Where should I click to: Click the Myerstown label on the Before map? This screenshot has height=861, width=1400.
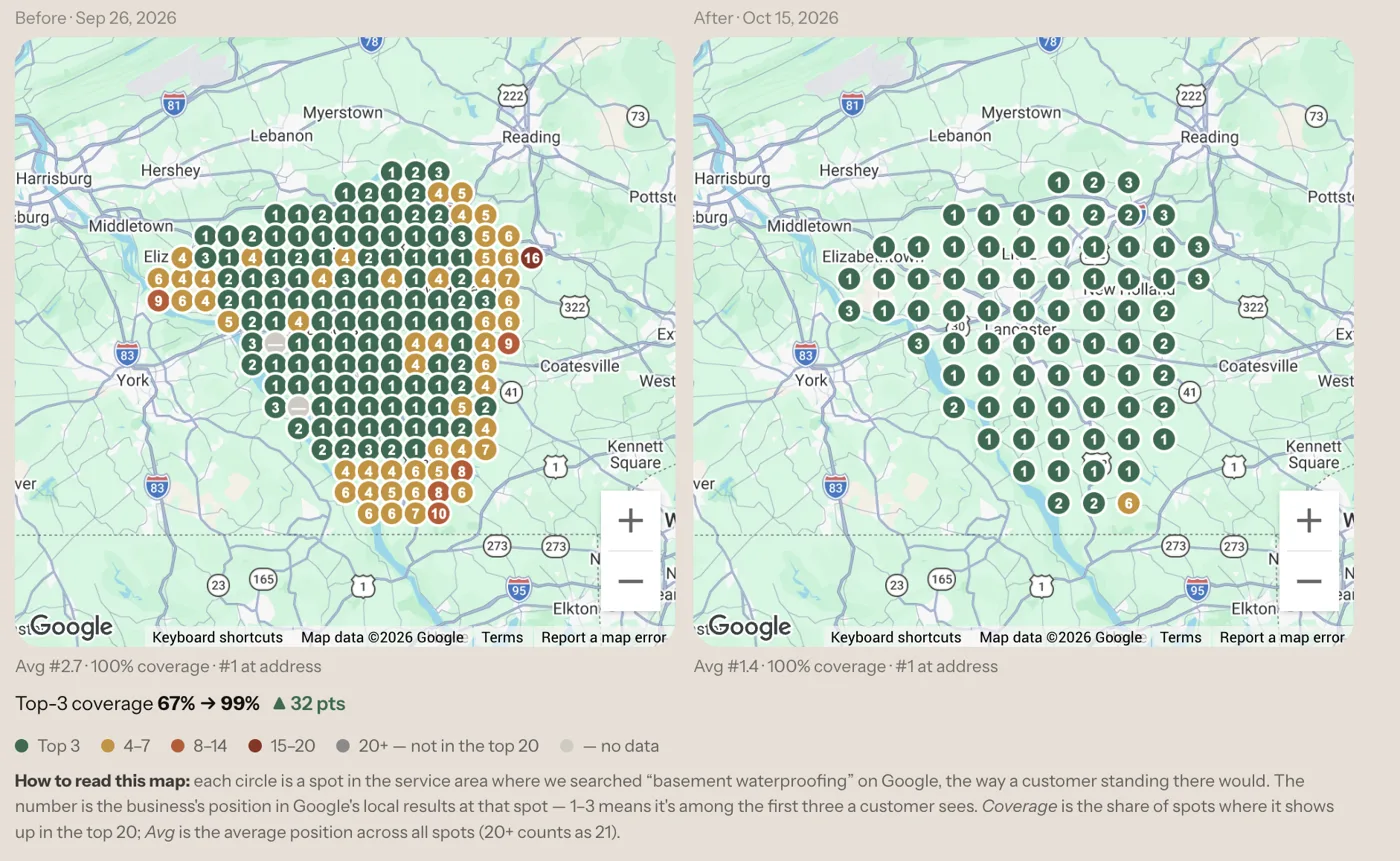[x=343, y=112]
